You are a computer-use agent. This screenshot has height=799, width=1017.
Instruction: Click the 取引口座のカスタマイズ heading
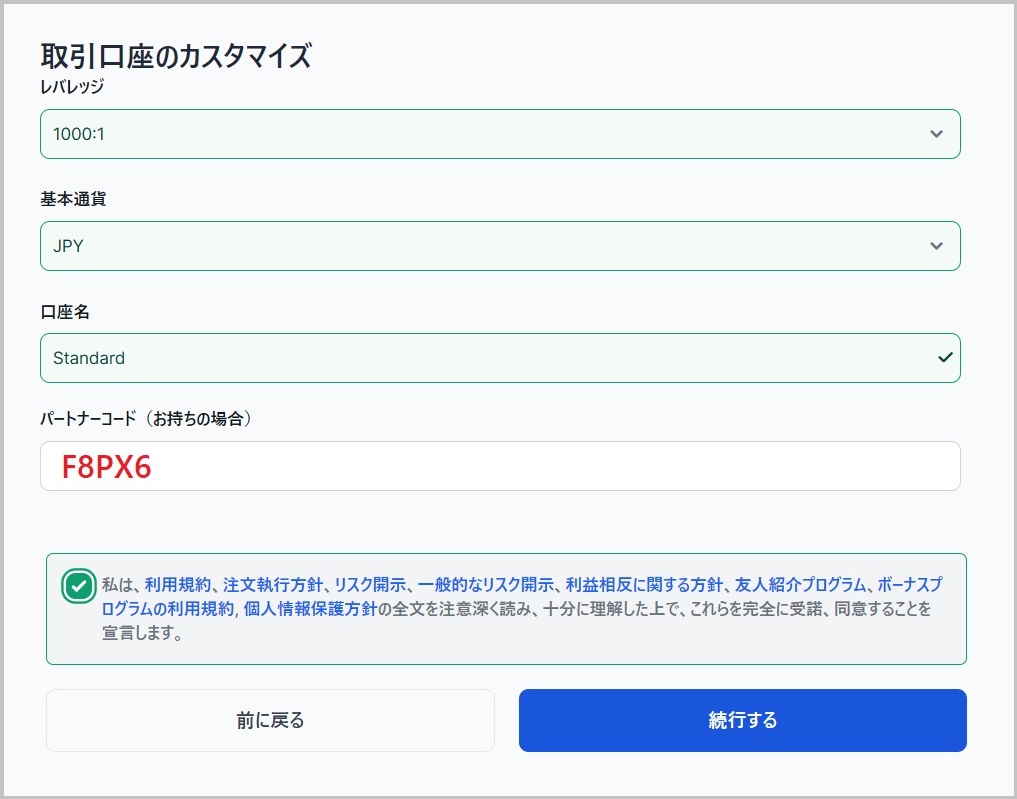click(176, 56)
